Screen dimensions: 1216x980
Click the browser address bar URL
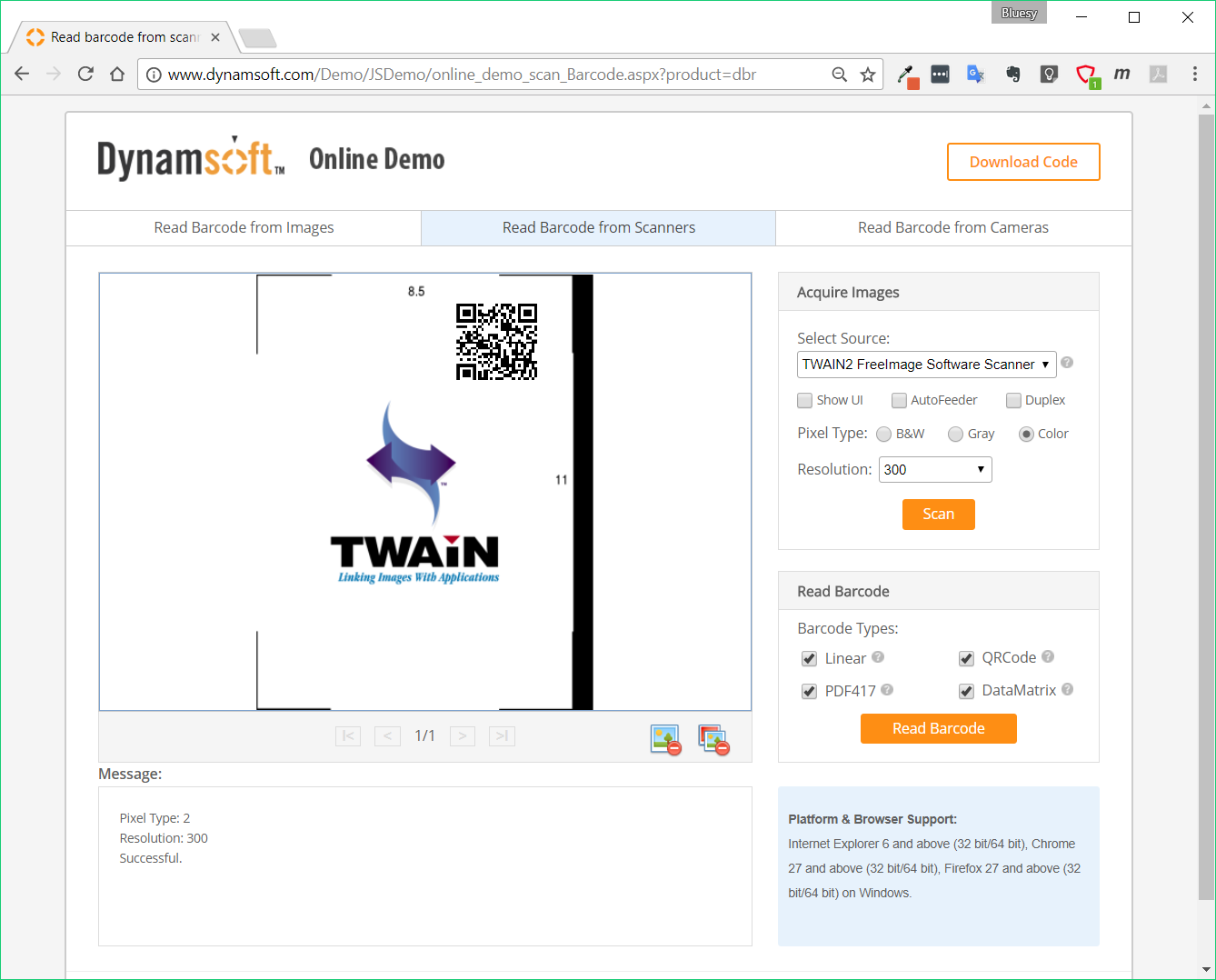[462, 75]
